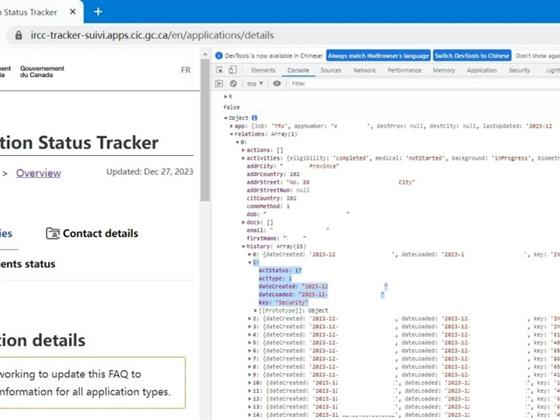The height and width of the screenshot is (420, 560).
Task: Switch to the Network tab
Action: click(364, 70)
